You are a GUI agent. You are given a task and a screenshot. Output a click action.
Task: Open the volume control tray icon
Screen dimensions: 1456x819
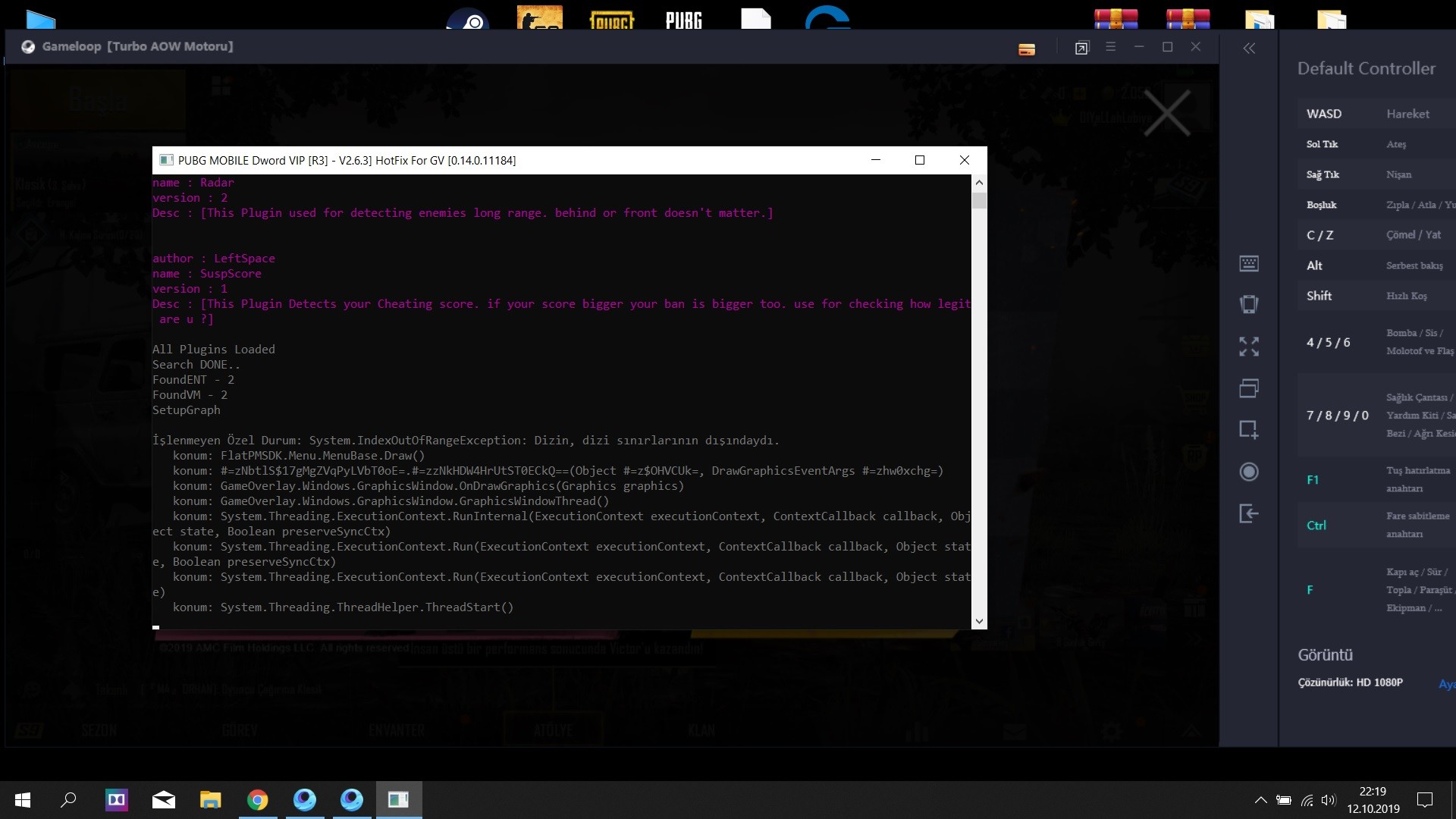[x=1329, y=800]
